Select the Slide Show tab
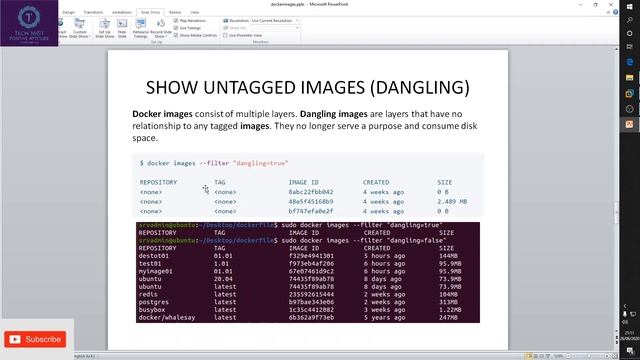 pyautogui.click(x=150, y=12)
